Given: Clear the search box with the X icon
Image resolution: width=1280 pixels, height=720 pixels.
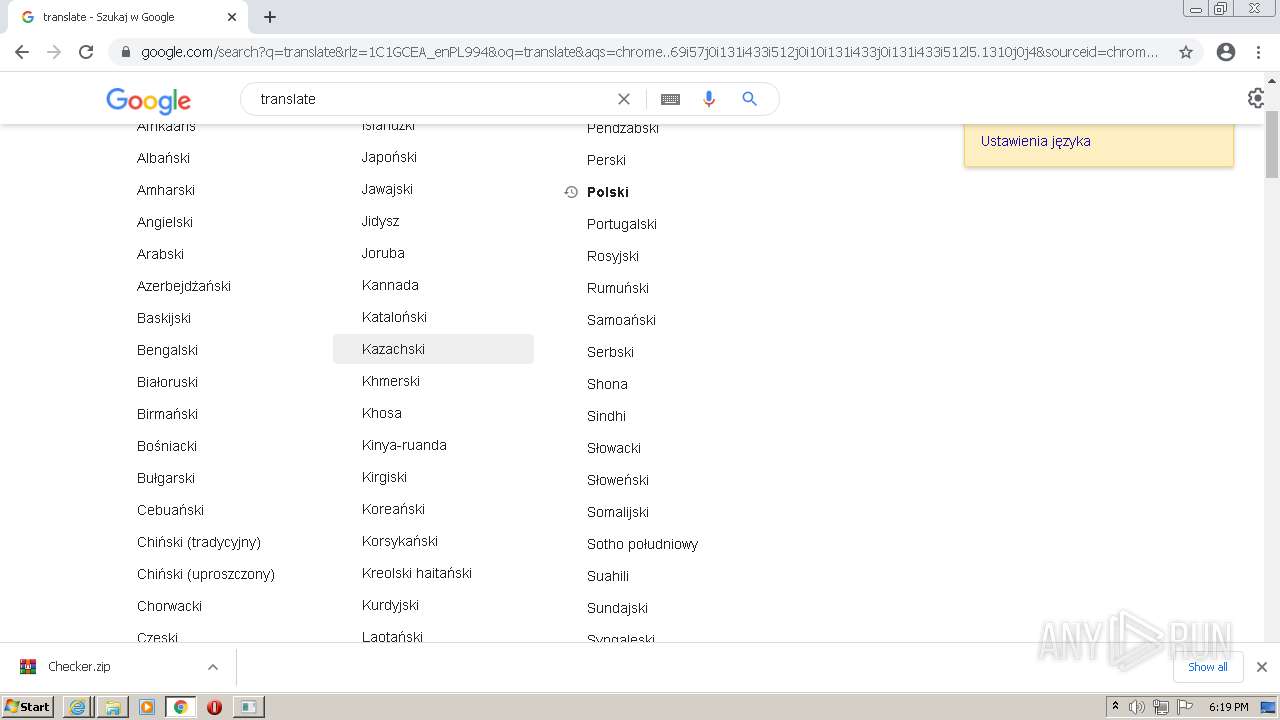Looking at the screenshot, I should pyautogui.click(x=624, y=99).
